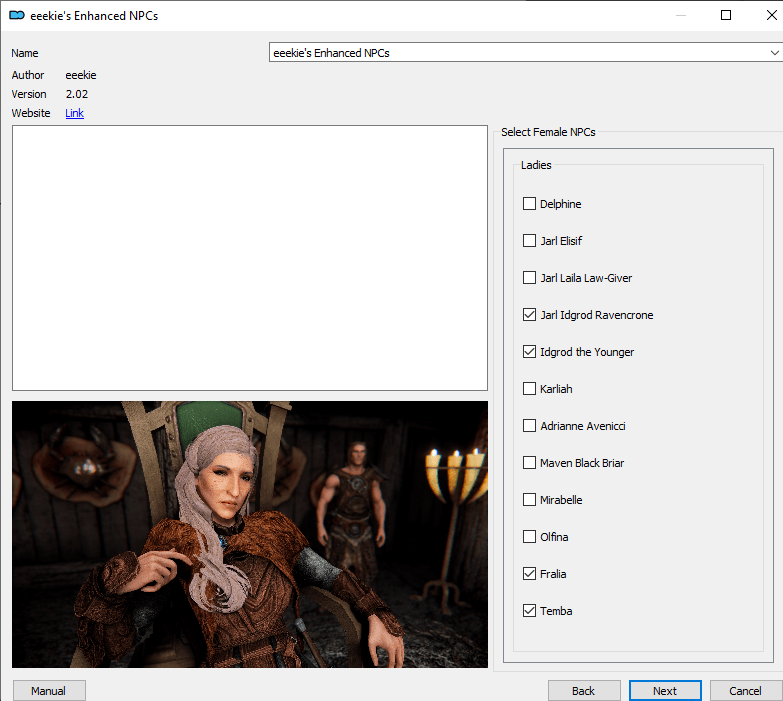Proceed with the Next button

pos(665,691)
